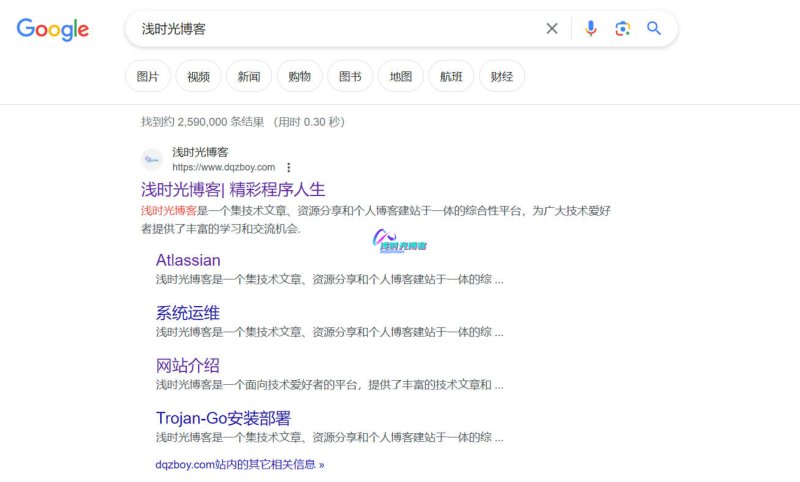
Task: Open Google Lens image search
Action: pyautogui.click(x=622, y=29)
